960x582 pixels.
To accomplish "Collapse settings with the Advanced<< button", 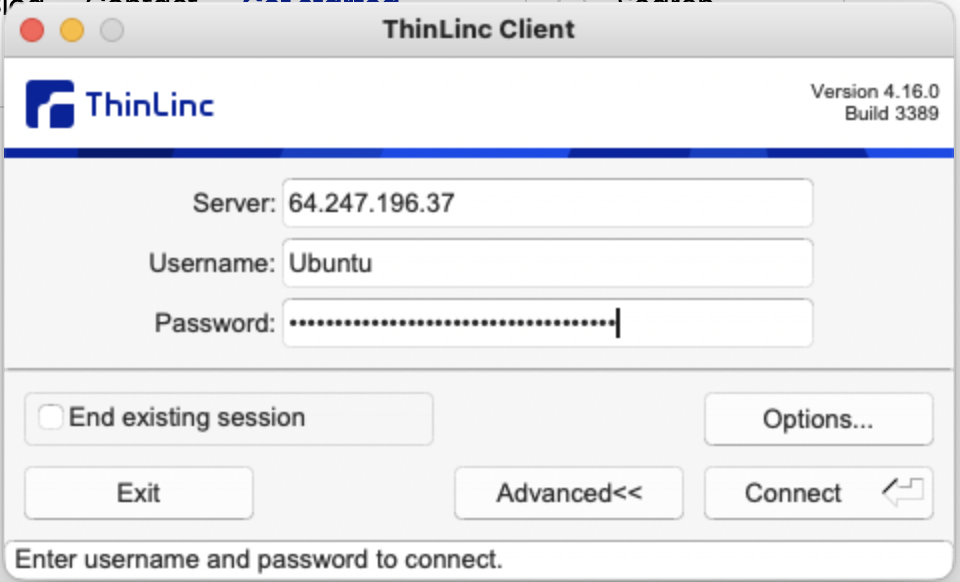I will (569, 493).
